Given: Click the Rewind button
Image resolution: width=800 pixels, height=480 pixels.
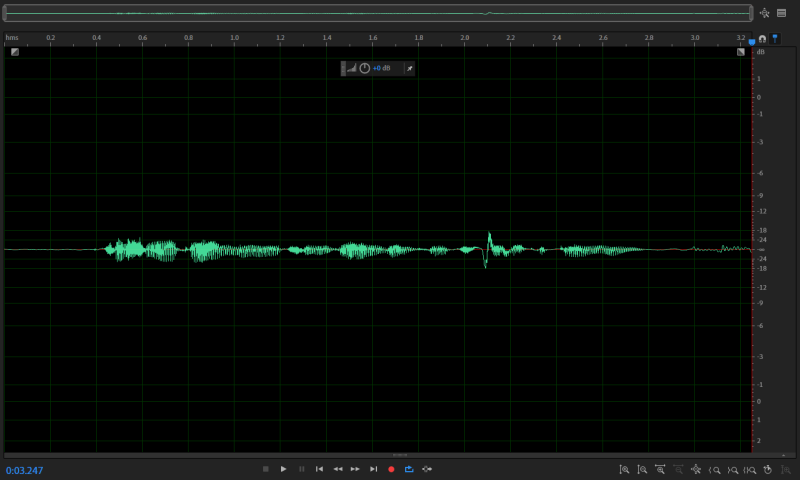Looking at the screenshot, I should click(x=337, y=469).
